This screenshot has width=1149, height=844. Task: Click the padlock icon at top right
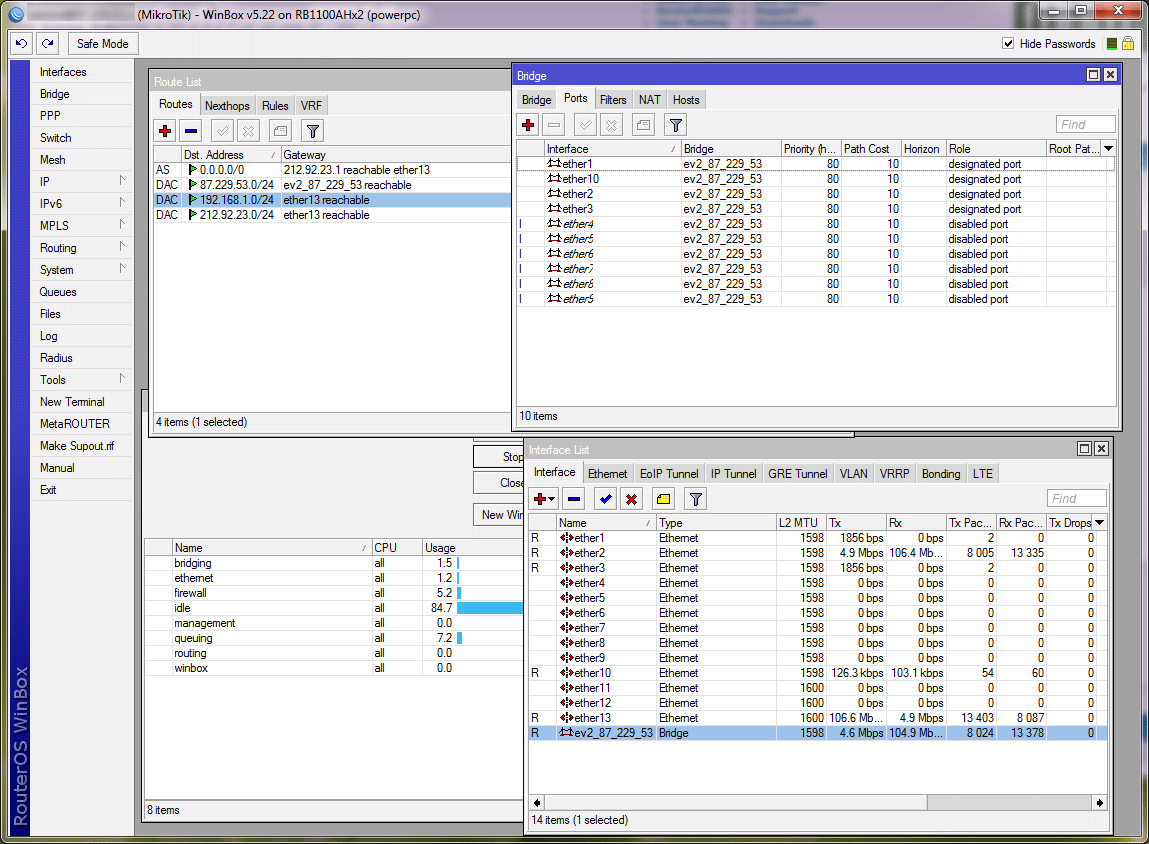tap(1128, 44)
